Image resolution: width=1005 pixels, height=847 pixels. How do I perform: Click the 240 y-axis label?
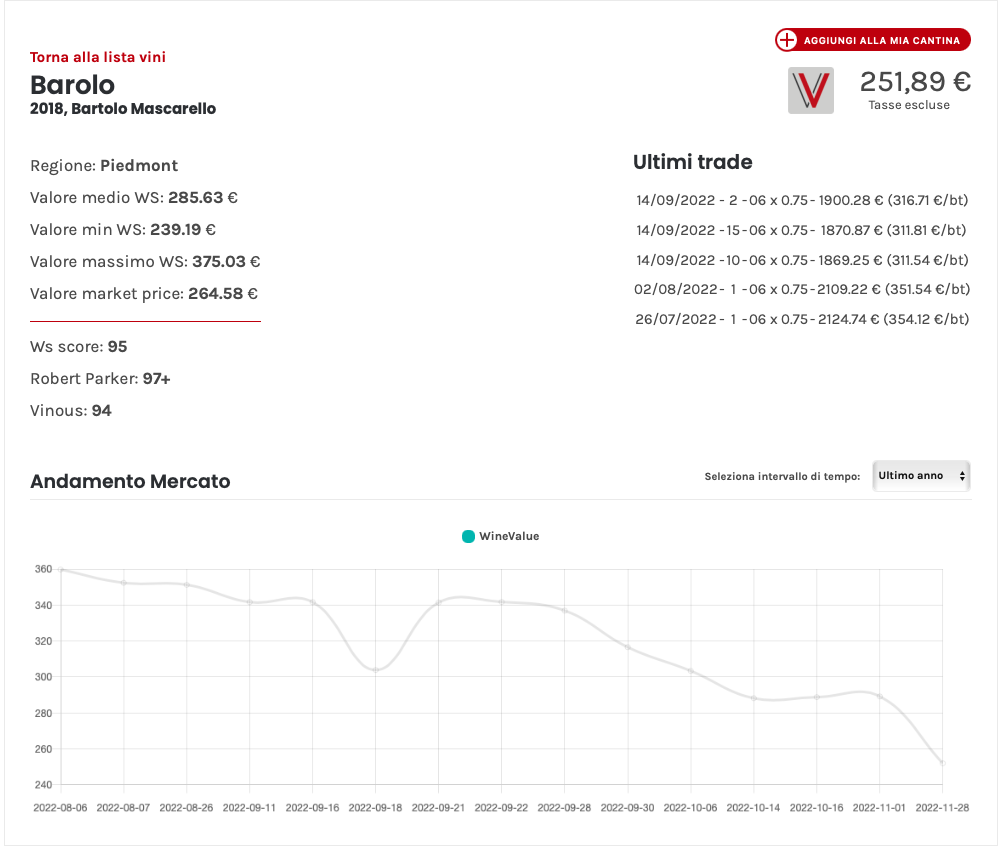click(44, 784)
